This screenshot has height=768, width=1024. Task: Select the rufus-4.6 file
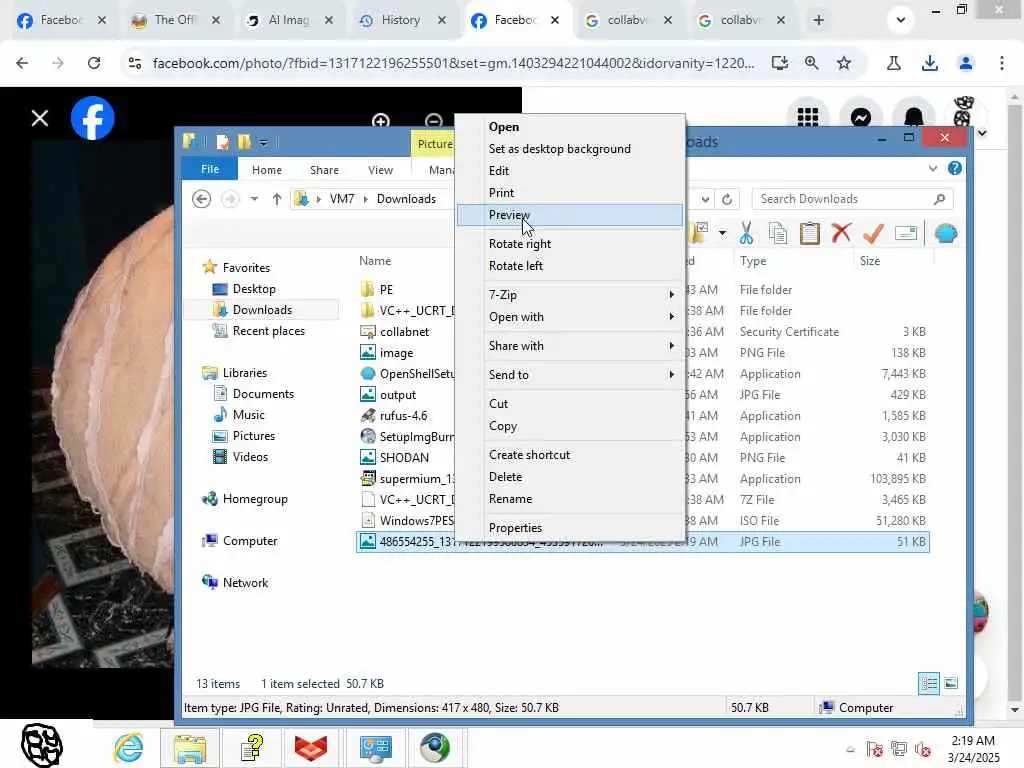tap(403, 415)
